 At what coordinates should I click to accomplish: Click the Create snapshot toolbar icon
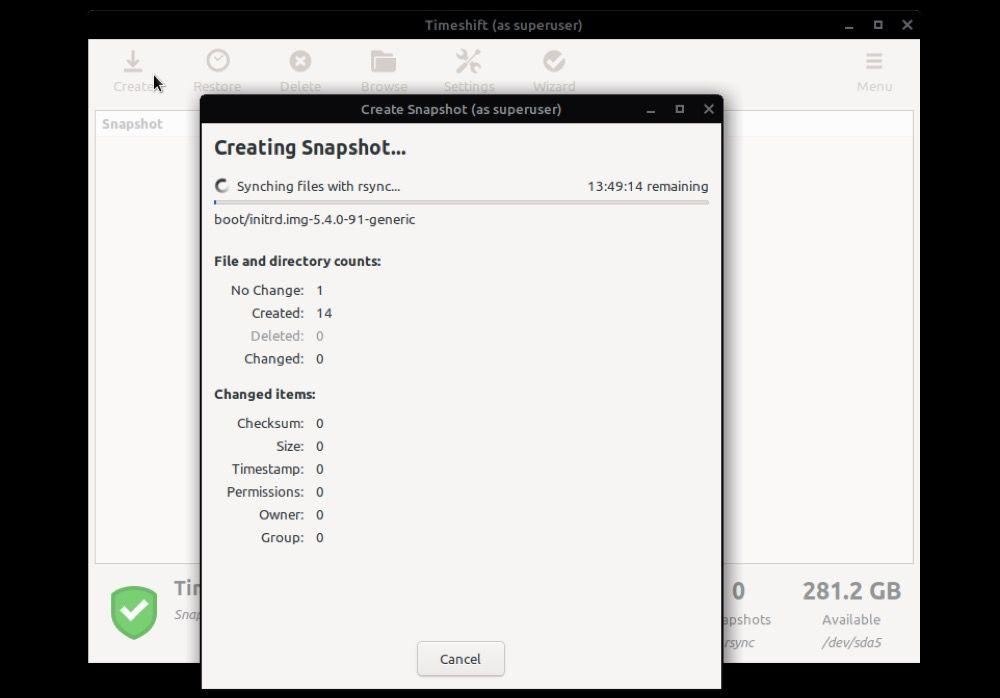click(x=132, y=62)
